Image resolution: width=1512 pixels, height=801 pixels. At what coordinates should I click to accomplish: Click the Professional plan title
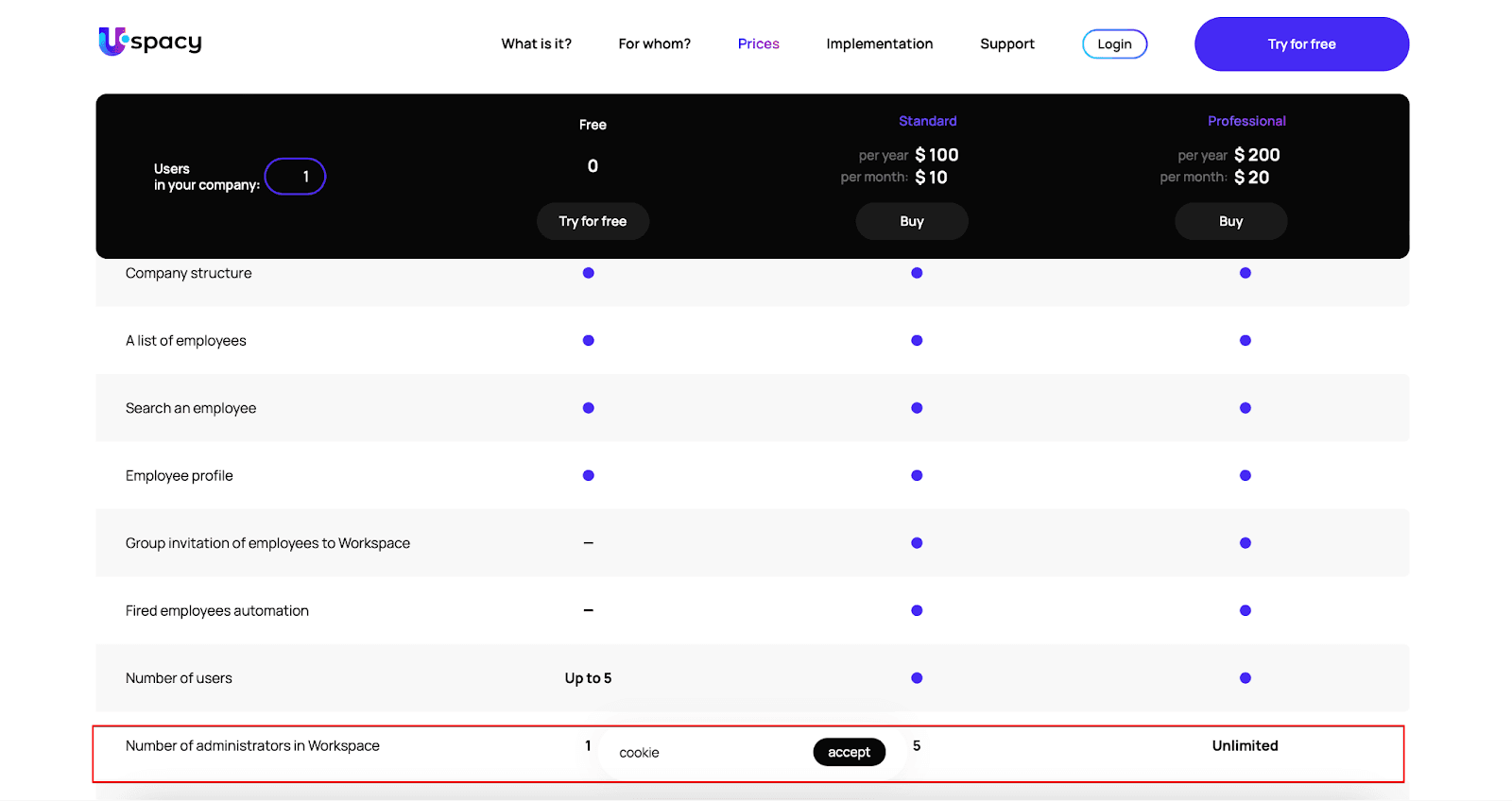click(1246, 121)
